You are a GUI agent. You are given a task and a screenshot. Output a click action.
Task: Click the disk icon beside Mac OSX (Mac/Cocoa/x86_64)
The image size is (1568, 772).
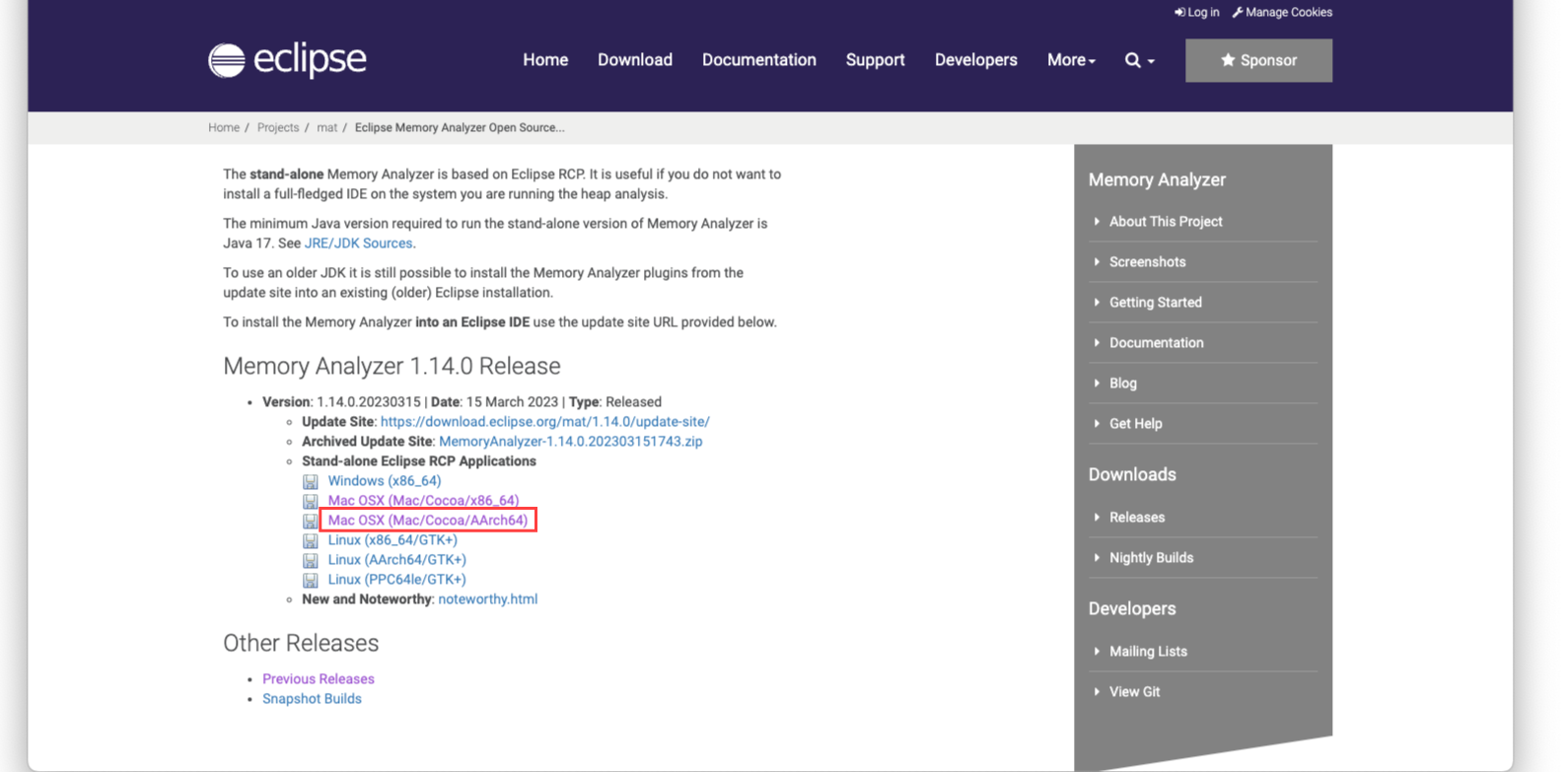pos(311,501)
